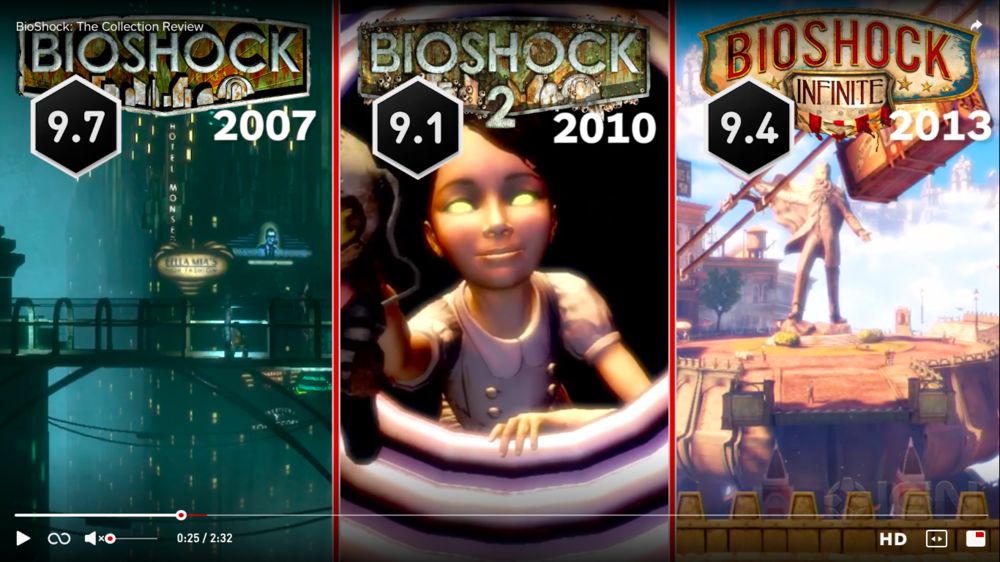Click the red seek bar handle
Image resolution: width=1000 pixels, height=562 pixels.
point(181,515)
